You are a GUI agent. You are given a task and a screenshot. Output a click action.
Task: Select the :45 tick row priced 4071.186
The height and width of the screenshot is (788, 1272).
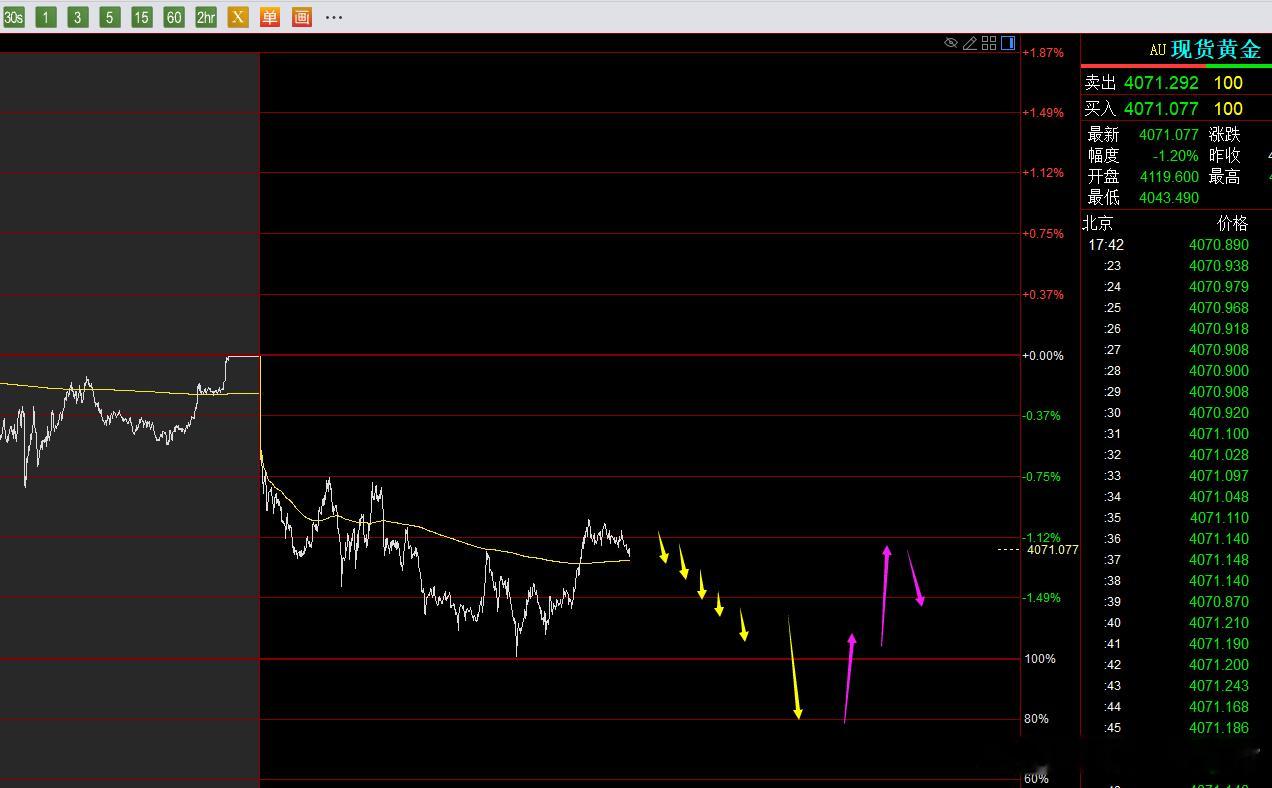tap(1176, 728)
